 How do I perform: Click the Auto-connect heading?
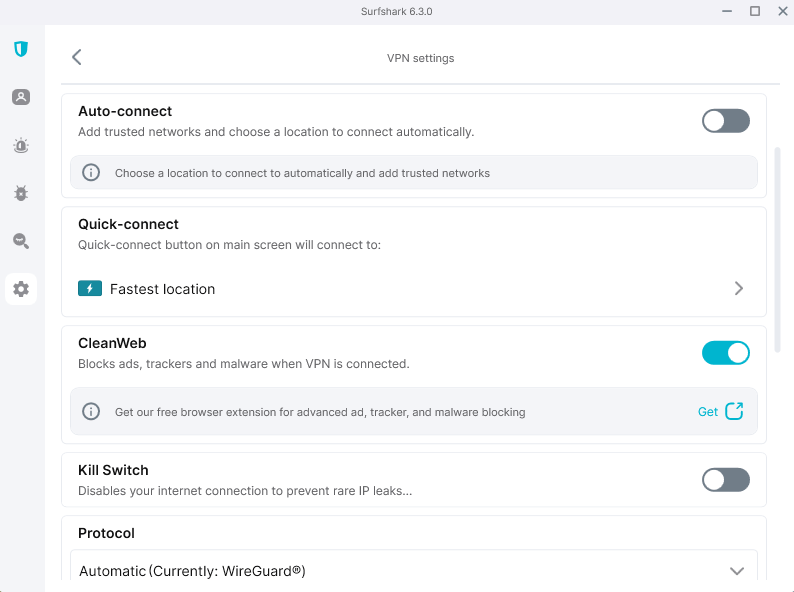click(x=125, y=111)
